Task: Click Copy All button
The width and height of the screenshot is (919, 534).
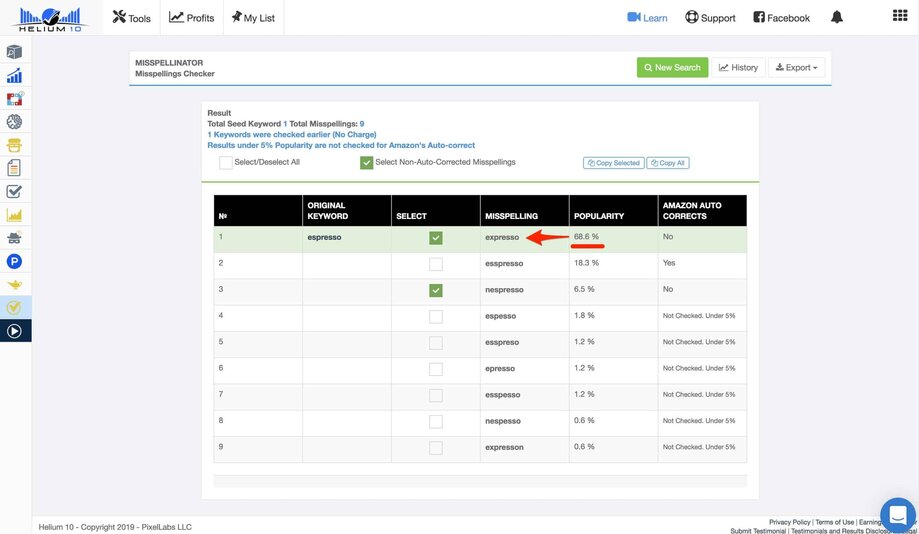Action: coord(668,163)
